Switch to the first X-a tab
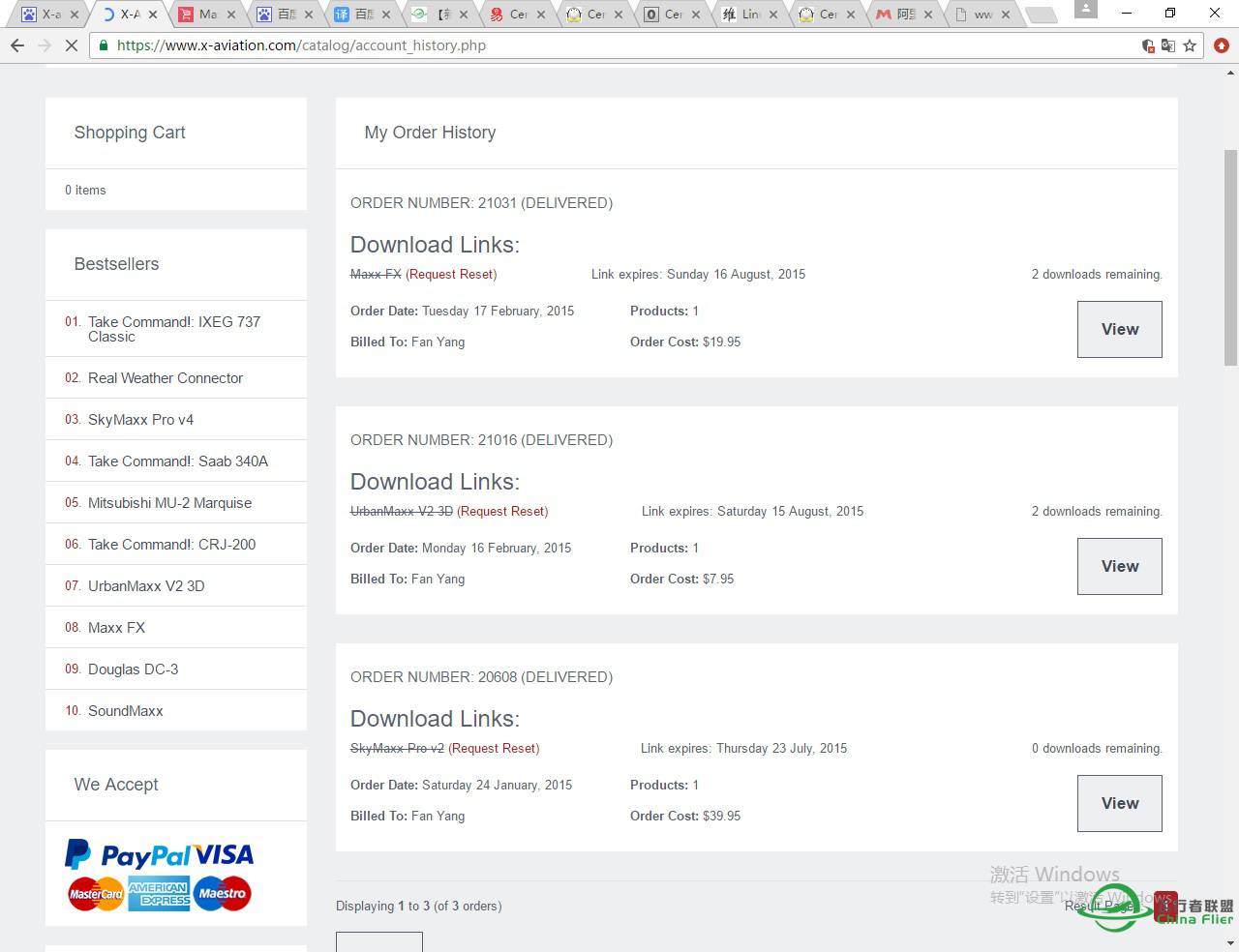The height and width of the screenshot is (952, 1239). 45,15
